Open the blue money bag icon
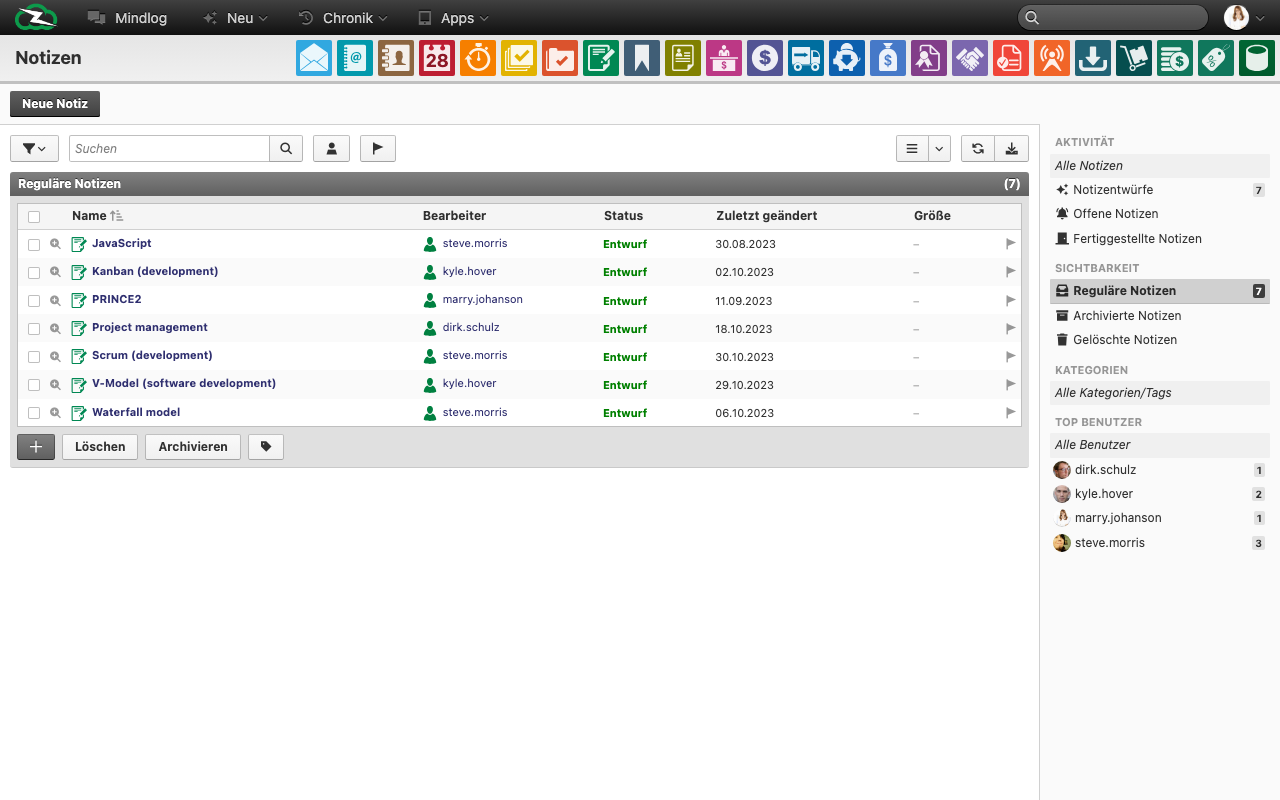This screenshot has height=800, width=1280. pyautogui.click(x=888, y=58)
